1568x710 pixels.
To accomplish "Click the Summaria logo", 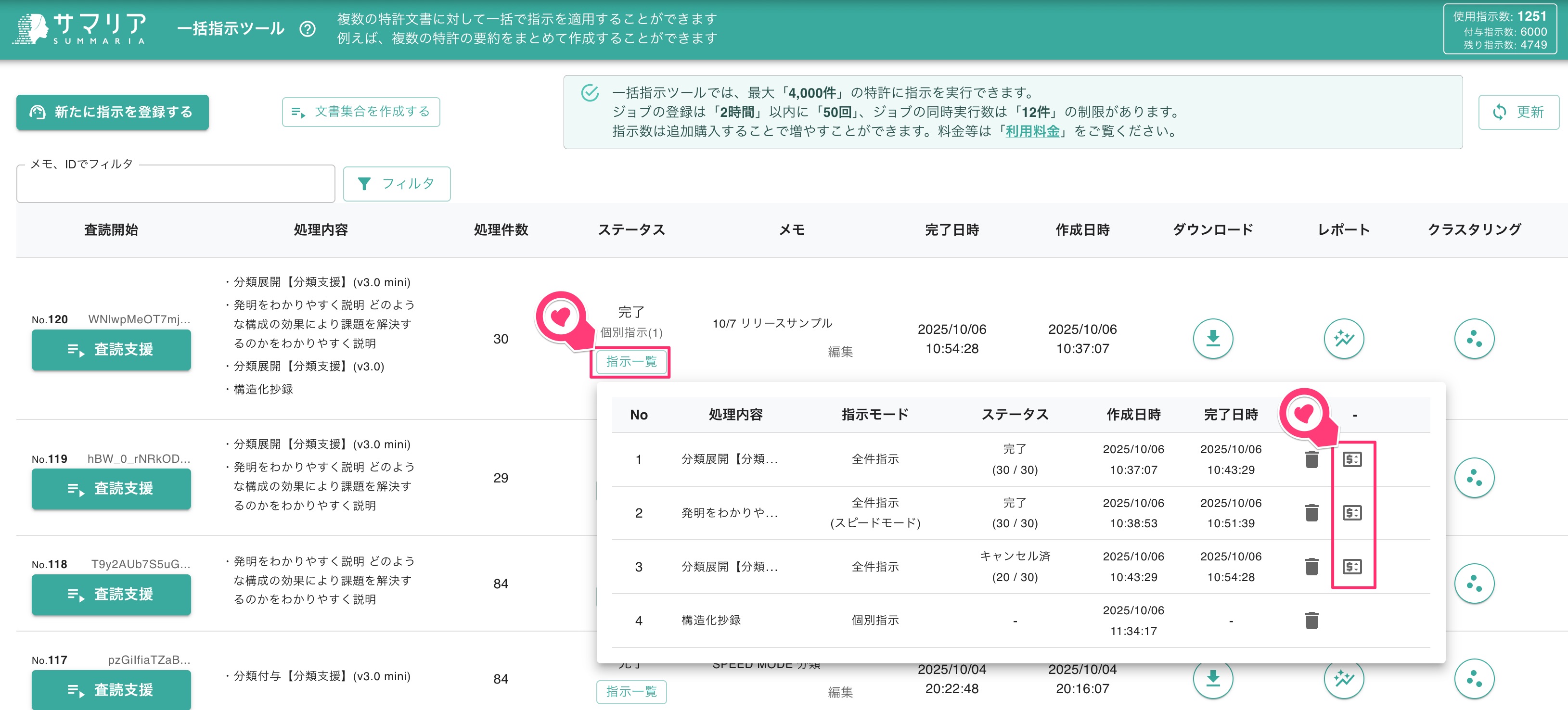I will pyautogui.click(x=80, y=28).
